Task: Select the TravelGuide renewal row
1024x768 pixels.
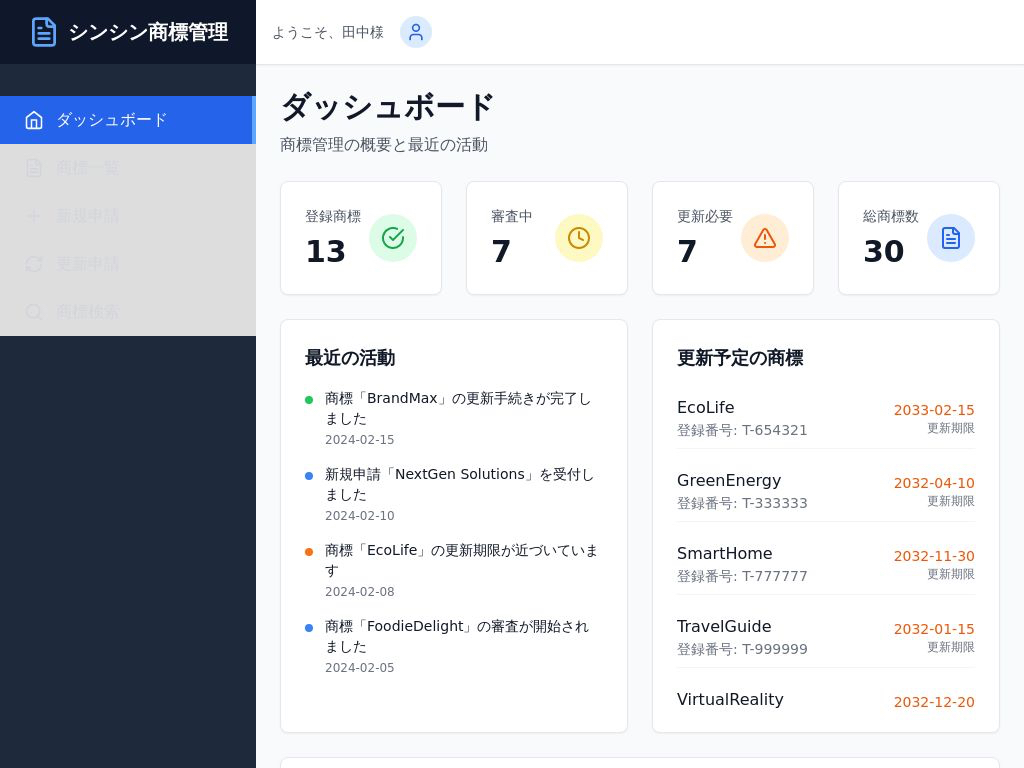Action: tap(825, 637)
